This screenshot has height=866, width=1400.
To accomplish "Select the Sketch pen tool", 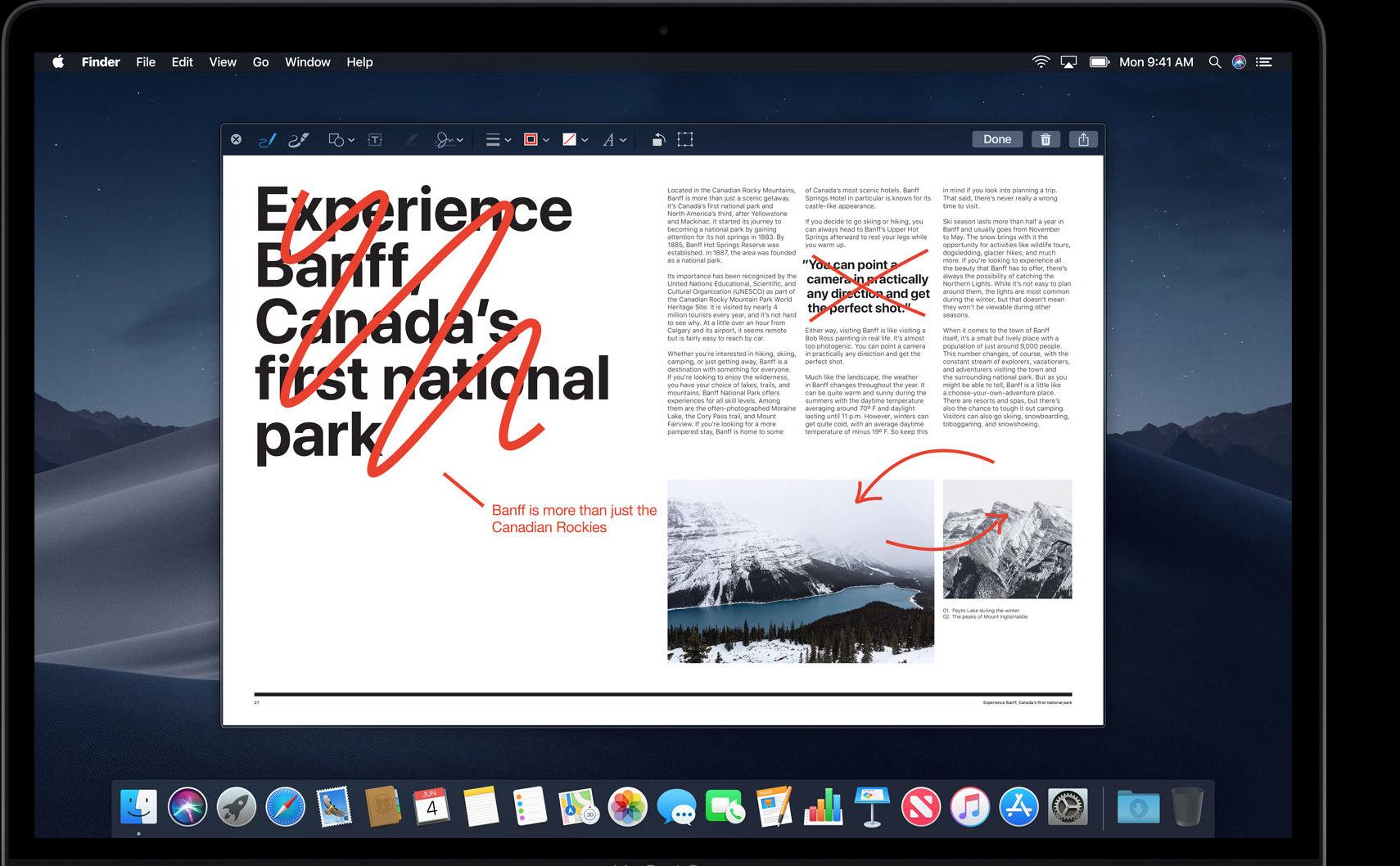I will pos(267,140).
